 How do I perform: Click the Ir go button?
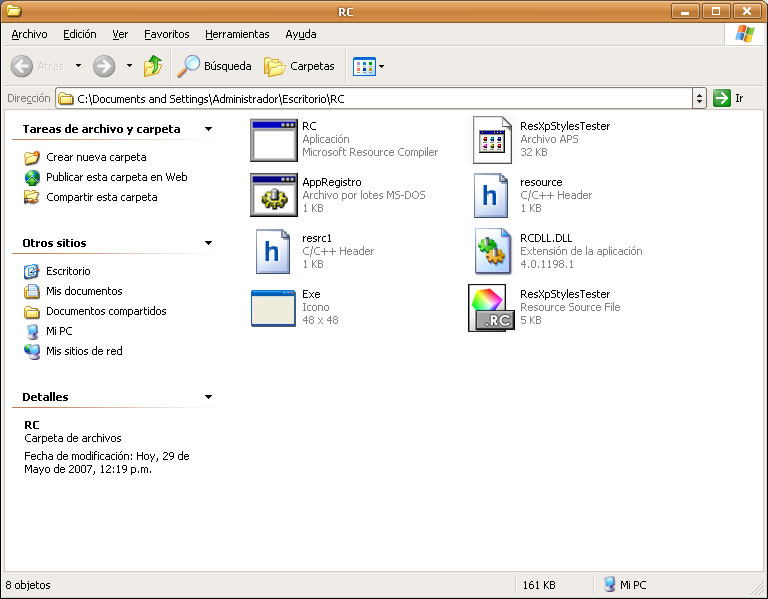728,98
